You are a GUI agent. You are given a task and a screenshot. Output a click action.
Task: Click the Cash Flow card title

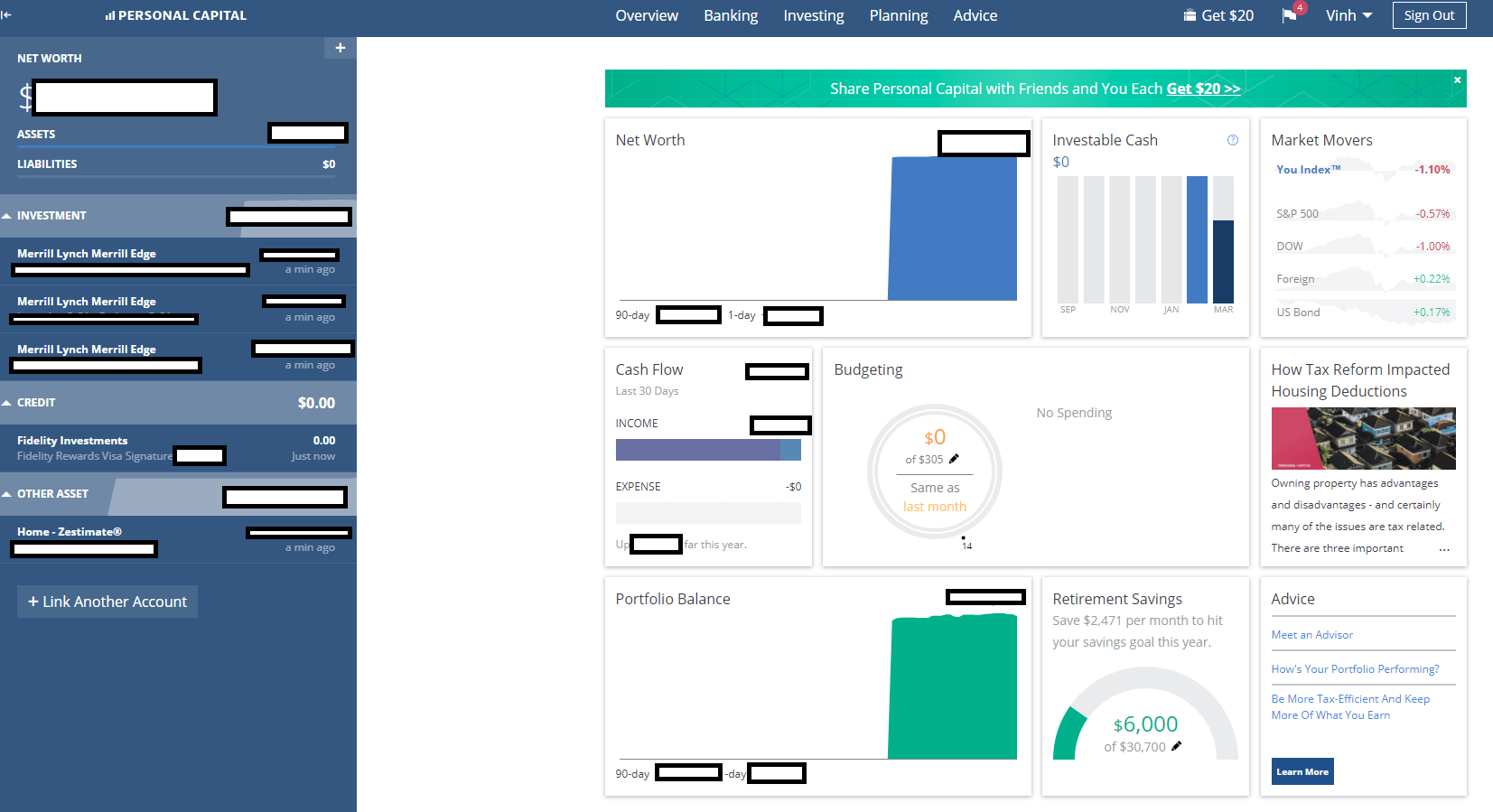click(649, 369)
